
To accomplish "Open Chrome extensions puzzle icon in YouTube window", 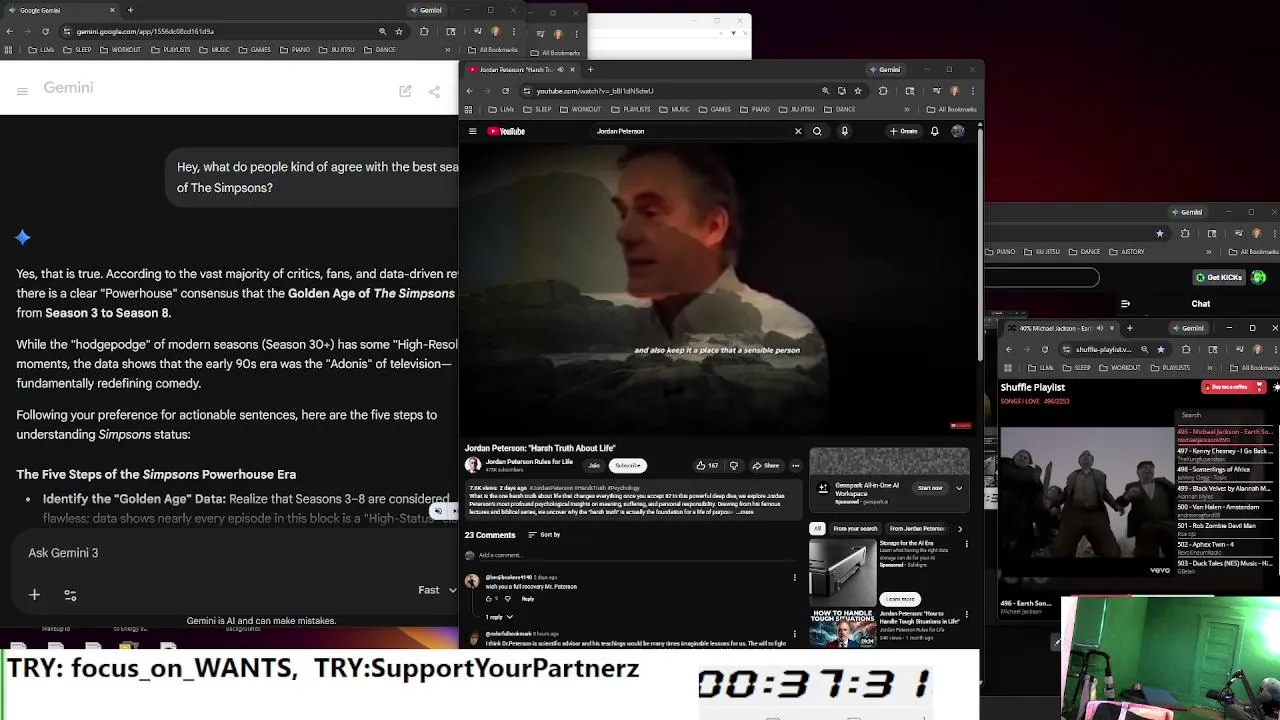I will [x=883, y=91].
